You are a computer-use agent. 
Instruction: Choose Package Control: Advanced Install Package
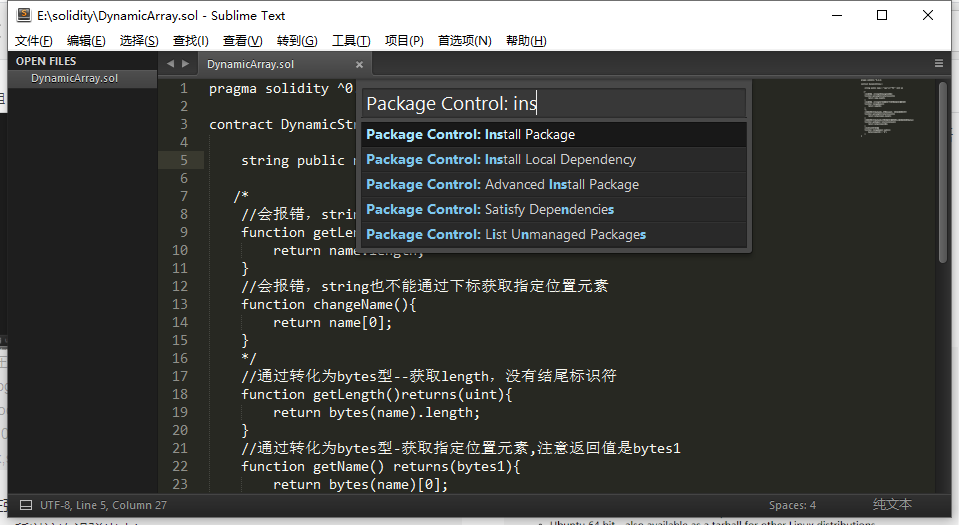(554, 185)
